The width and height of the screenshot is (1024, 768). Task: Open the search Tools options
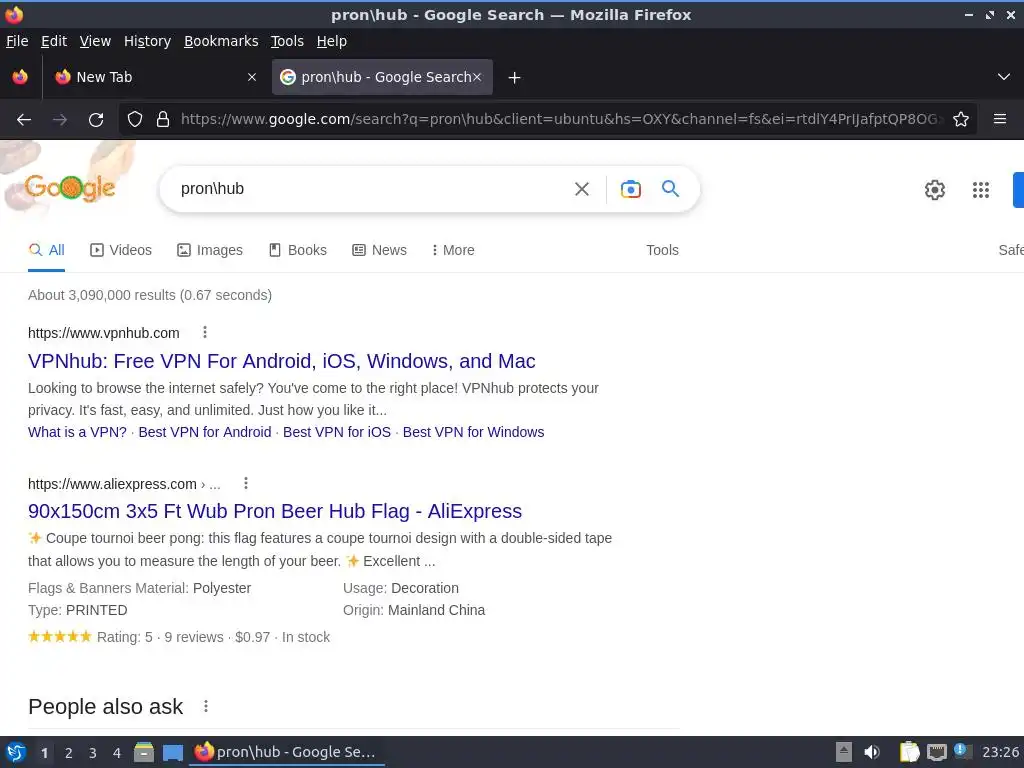click(x=662, y=250)
